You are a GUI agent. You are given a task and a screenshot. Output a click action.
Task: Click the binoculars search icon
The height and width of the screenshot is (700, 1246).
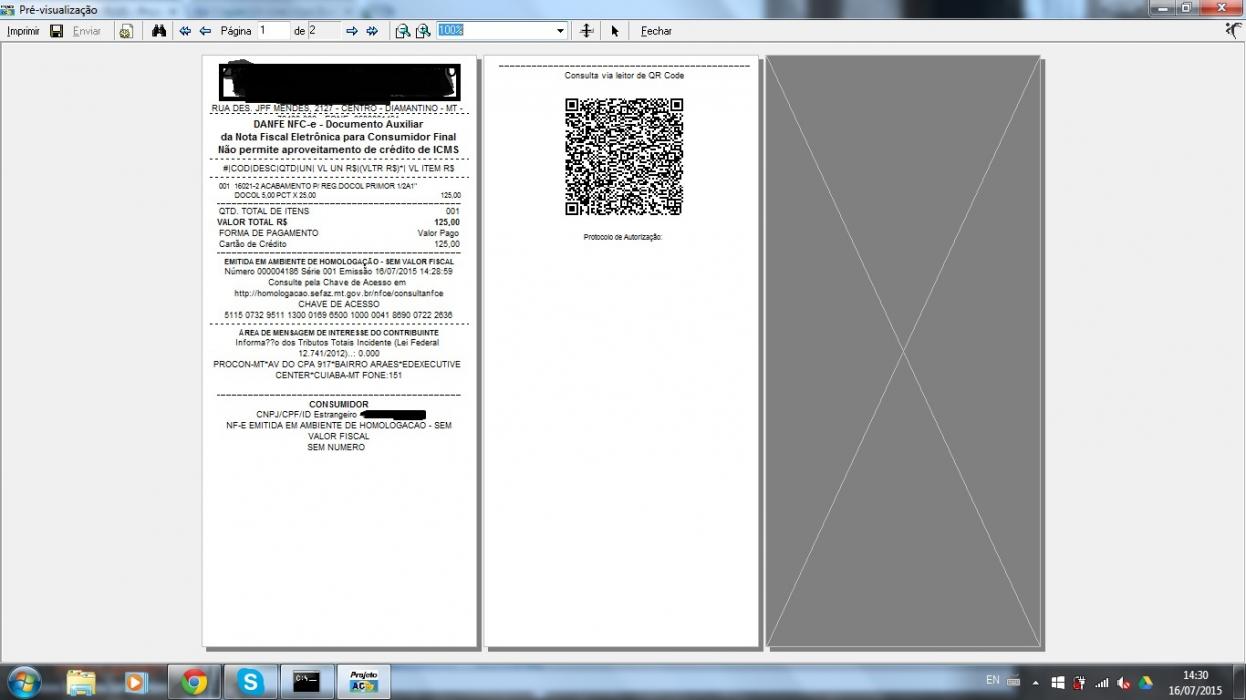point(159,31)
